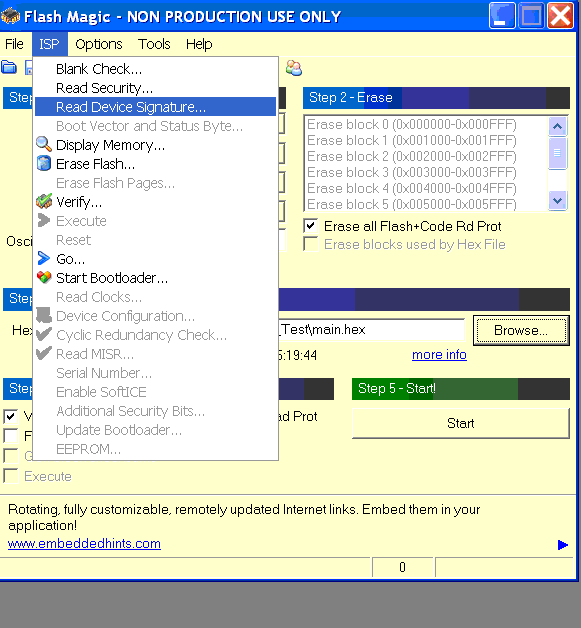Click the open folder toolbar icon
Screen dimensions: 581x628
click(x=9, y=68)
